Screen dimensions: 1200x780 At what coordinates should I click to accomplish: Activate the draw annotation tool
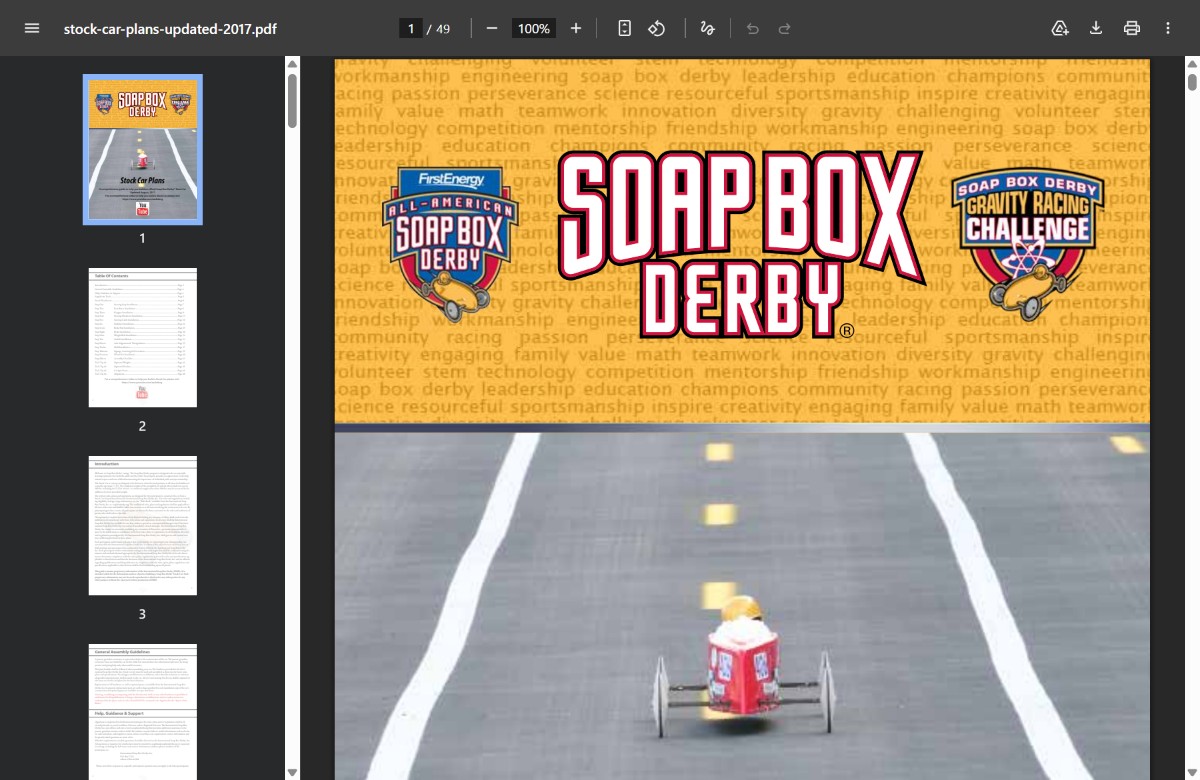pyautogui.click(x=708, y=28)
